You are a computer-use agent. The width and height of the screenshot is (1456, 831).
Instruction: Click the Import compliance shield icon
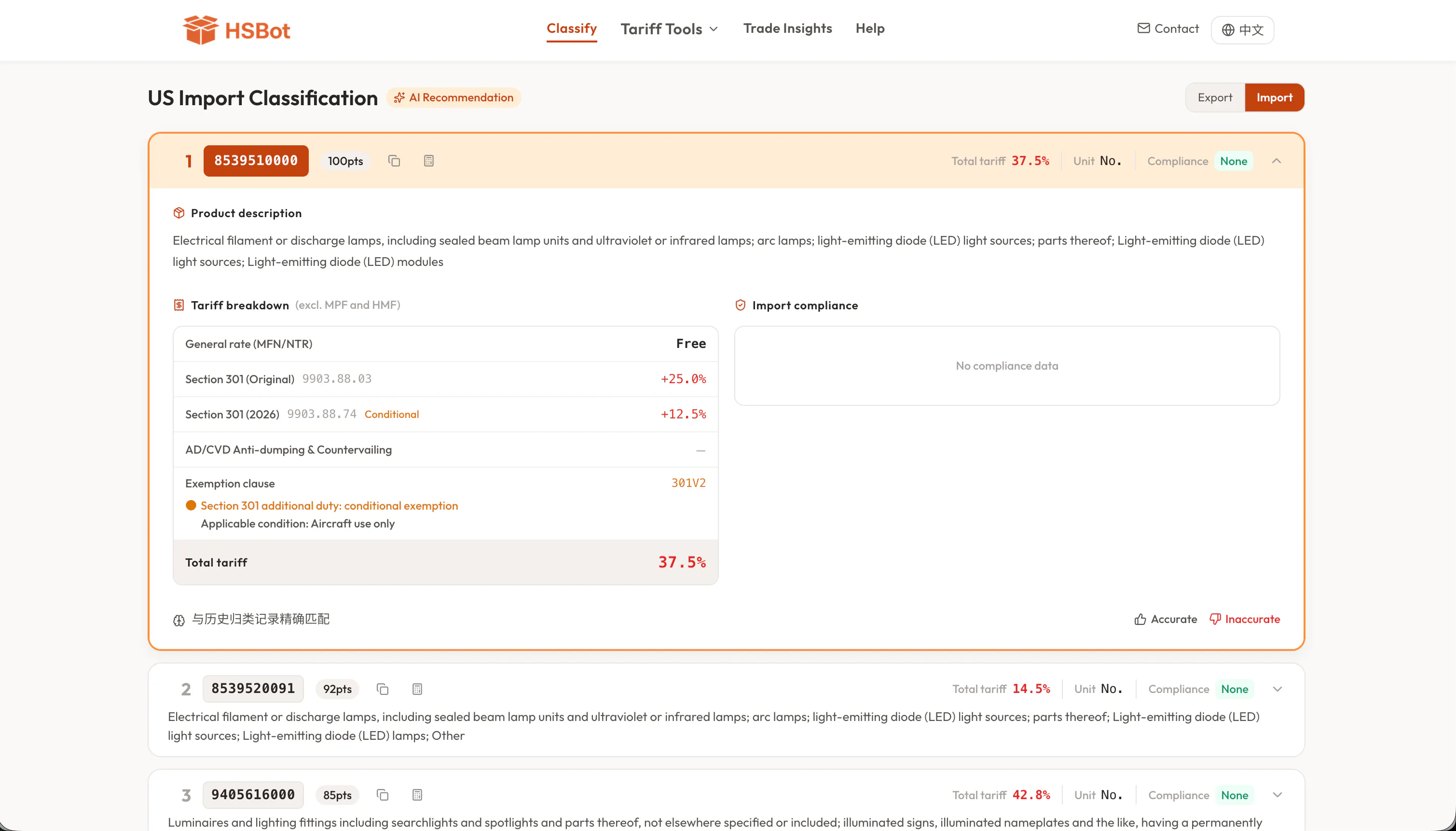(741, 305)
